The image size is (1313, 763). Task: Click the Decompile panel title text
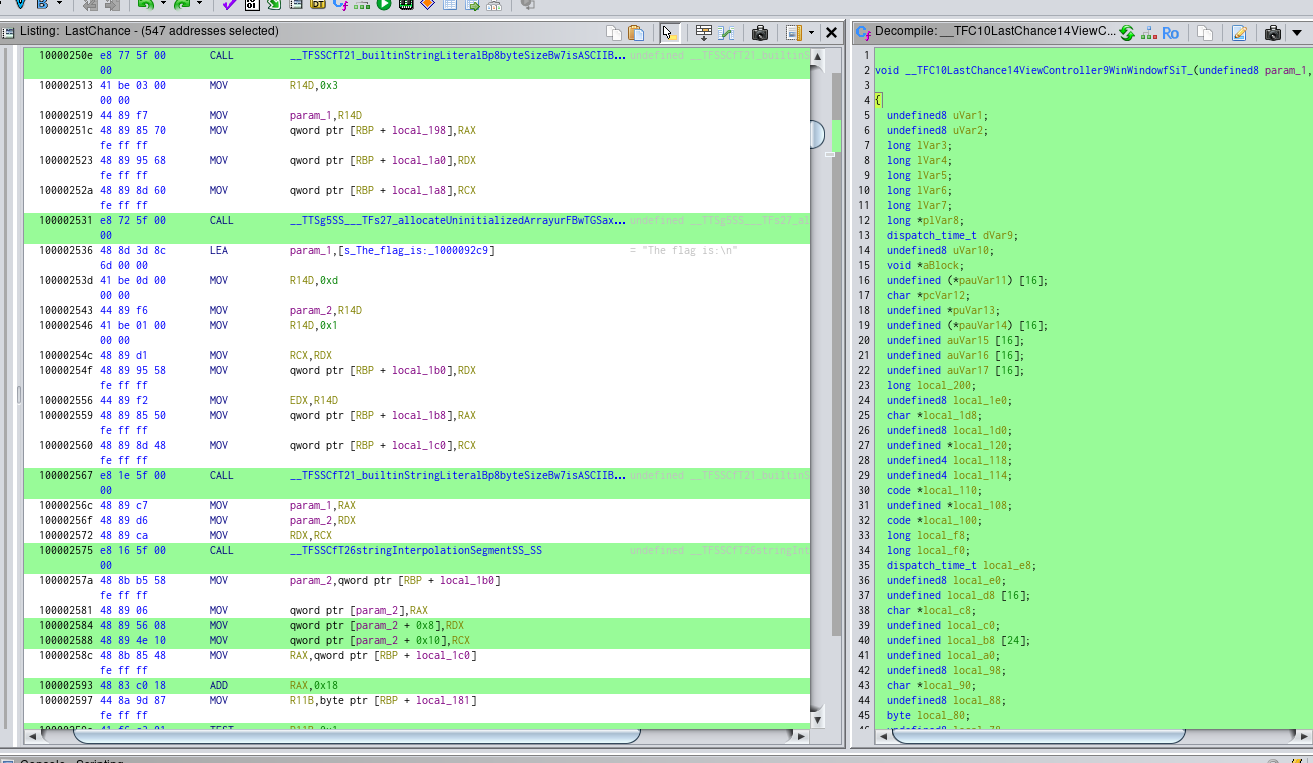click(x=996, y=32)
